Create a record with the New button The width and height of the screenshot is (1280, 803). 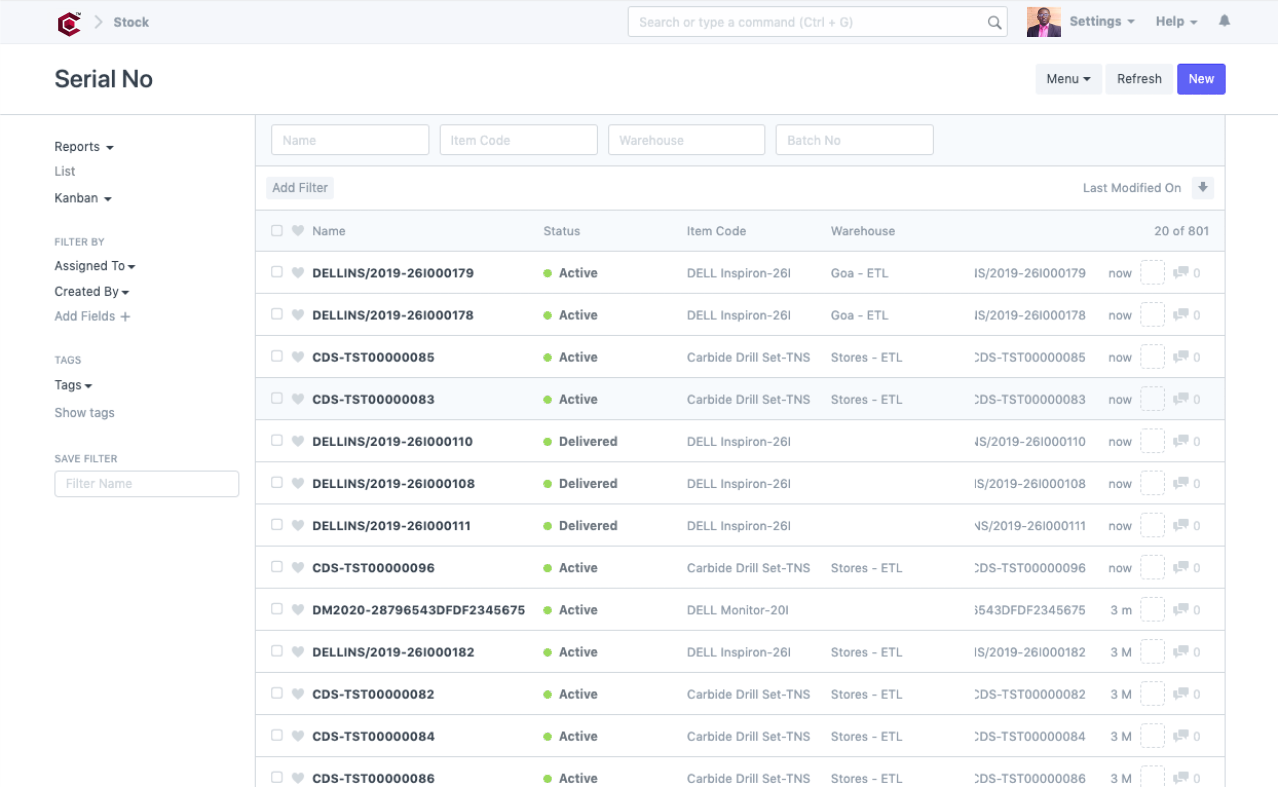1201,78
